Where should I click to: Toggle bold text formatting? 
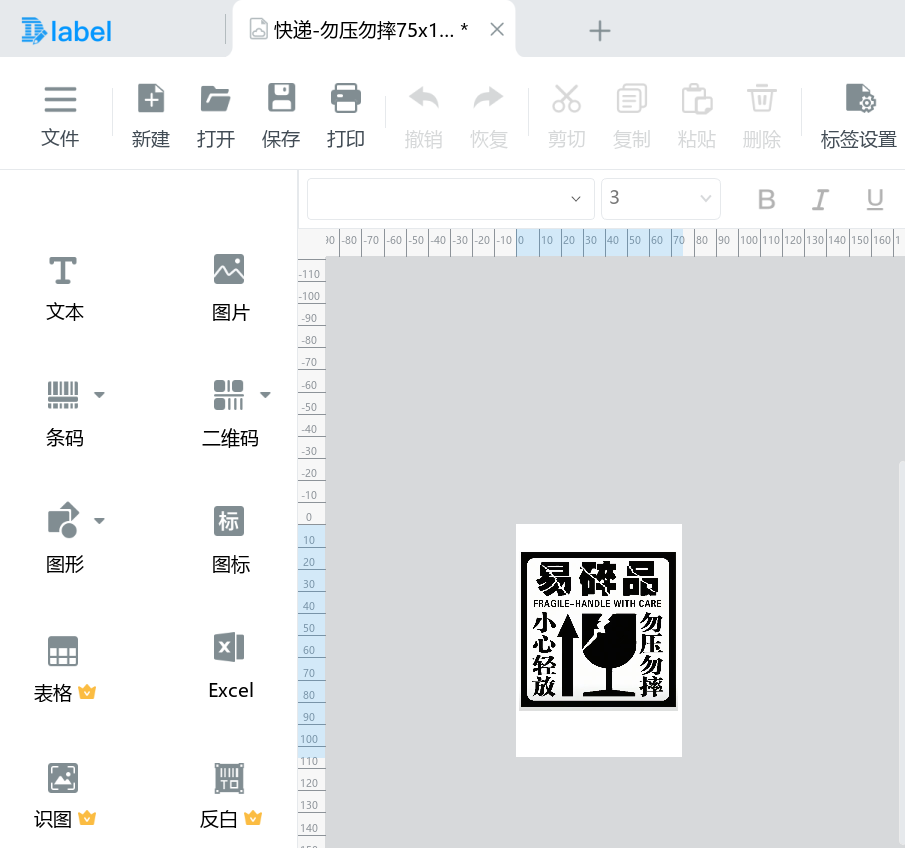(x=765, y=198)
